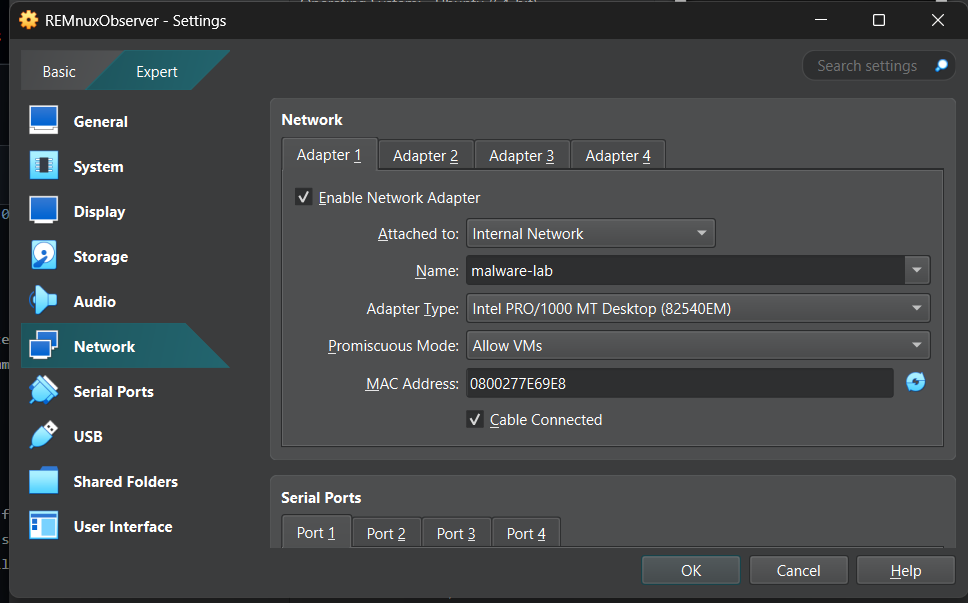This screenshot has height=603, width=968.
Task: Open the General settings page
Action: point(100,121)
